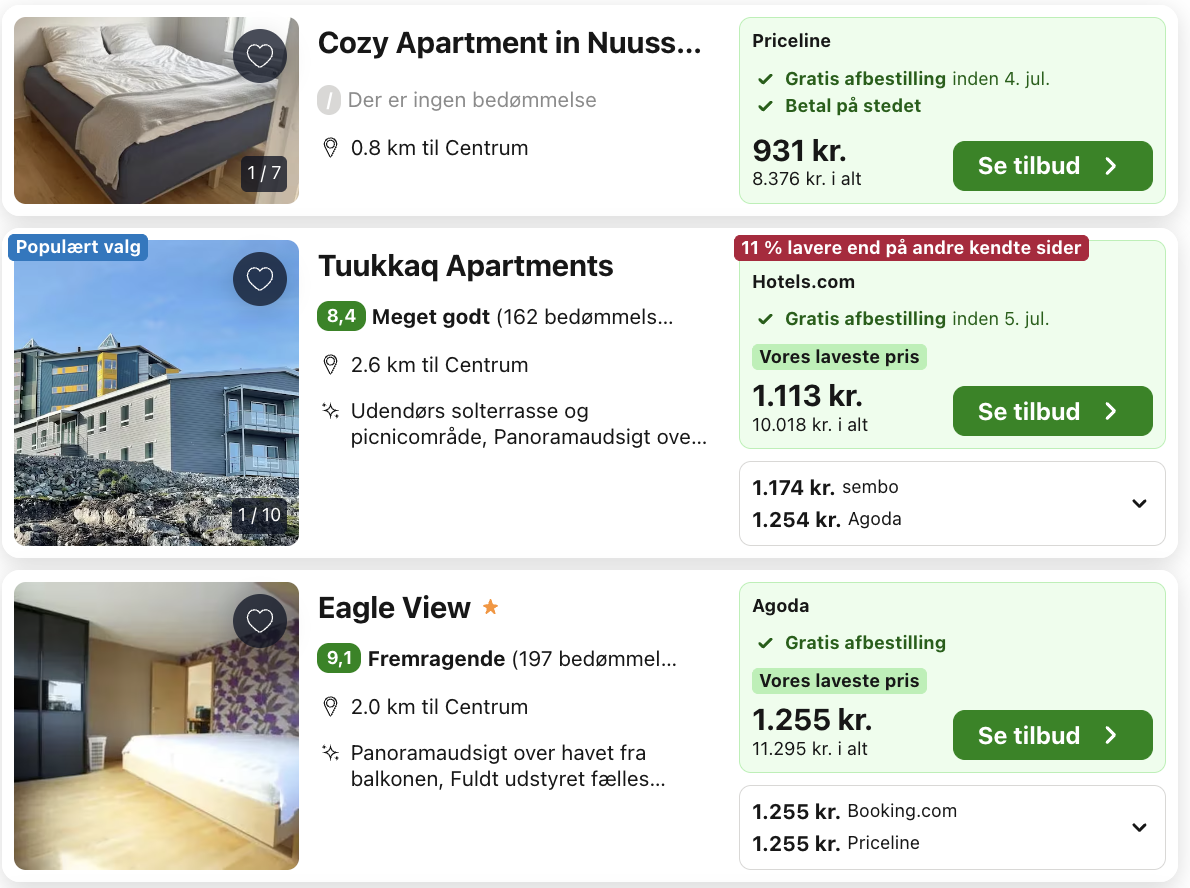Save Cozy Apartment to favorites with heart
The width and height of the screenshot is (1190, 888).
click(x=260, y=56)
